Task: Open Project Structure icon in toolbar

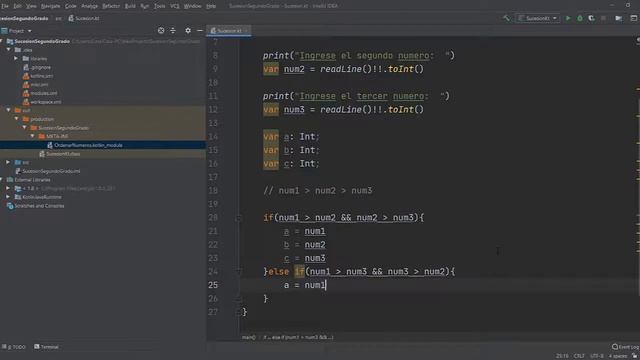Action: 619,18
